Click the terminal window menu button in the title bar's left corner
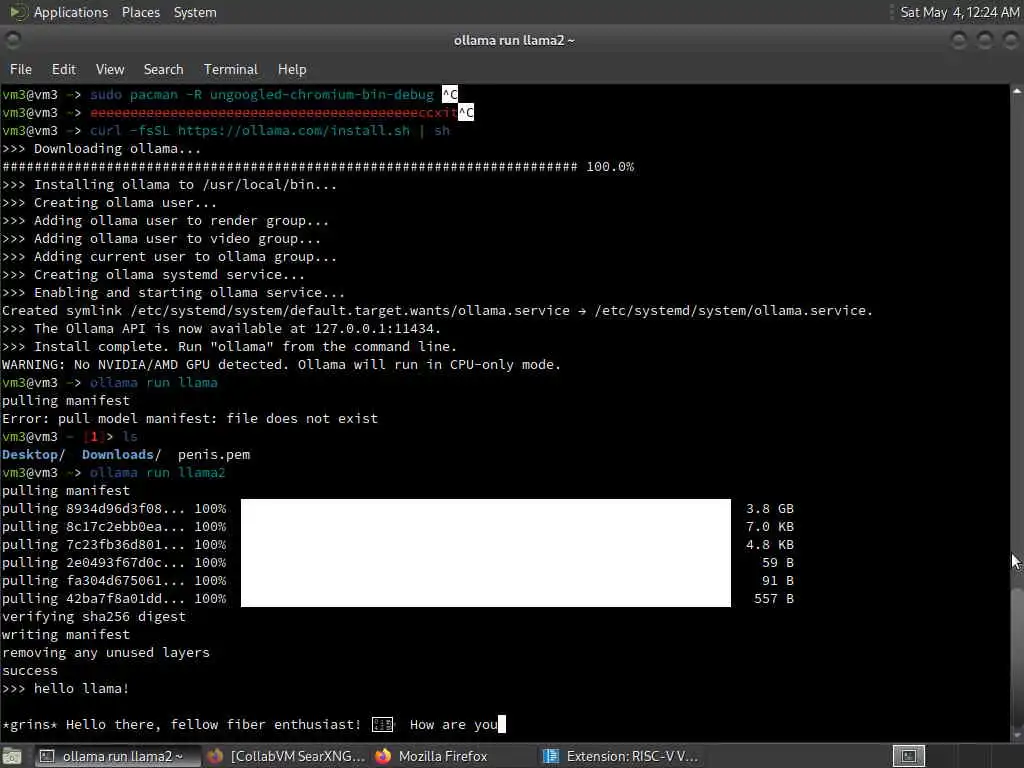 point(12,40)
